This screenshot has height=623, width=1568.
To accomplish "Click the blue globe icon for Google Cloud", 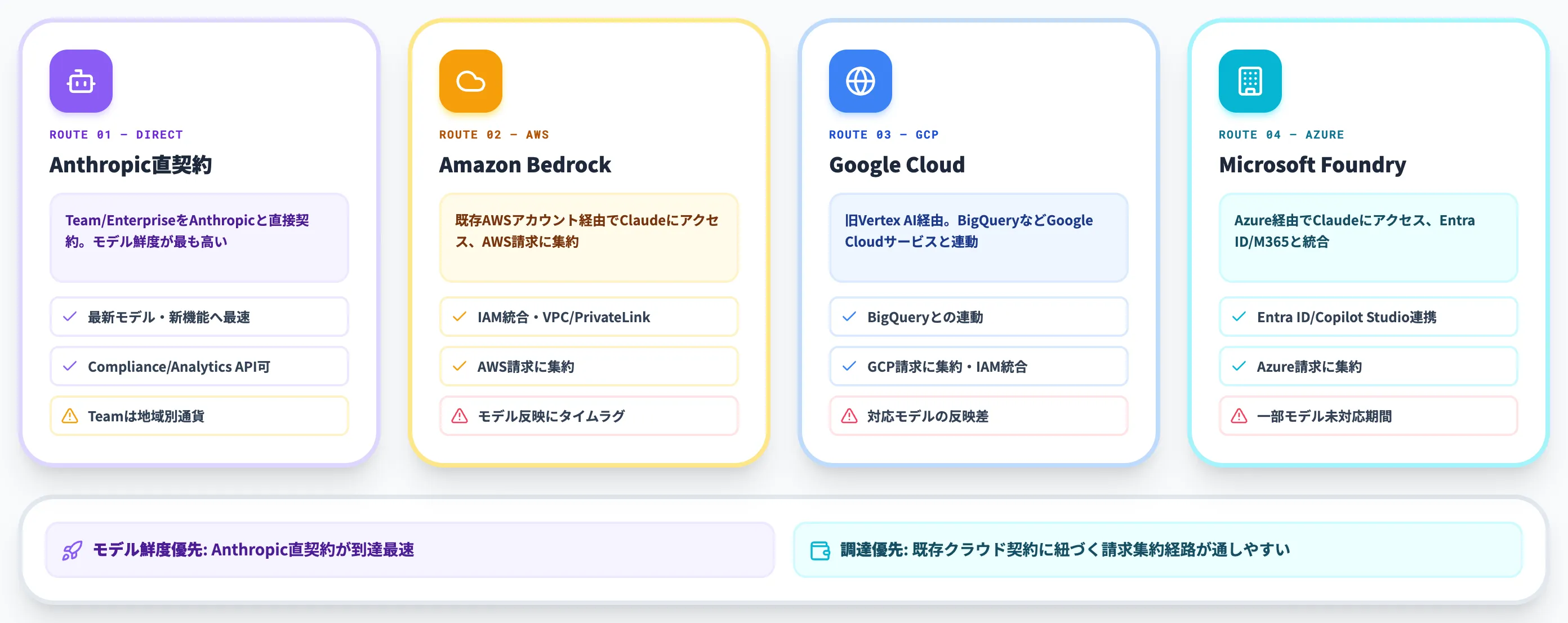I will (860, 81).
